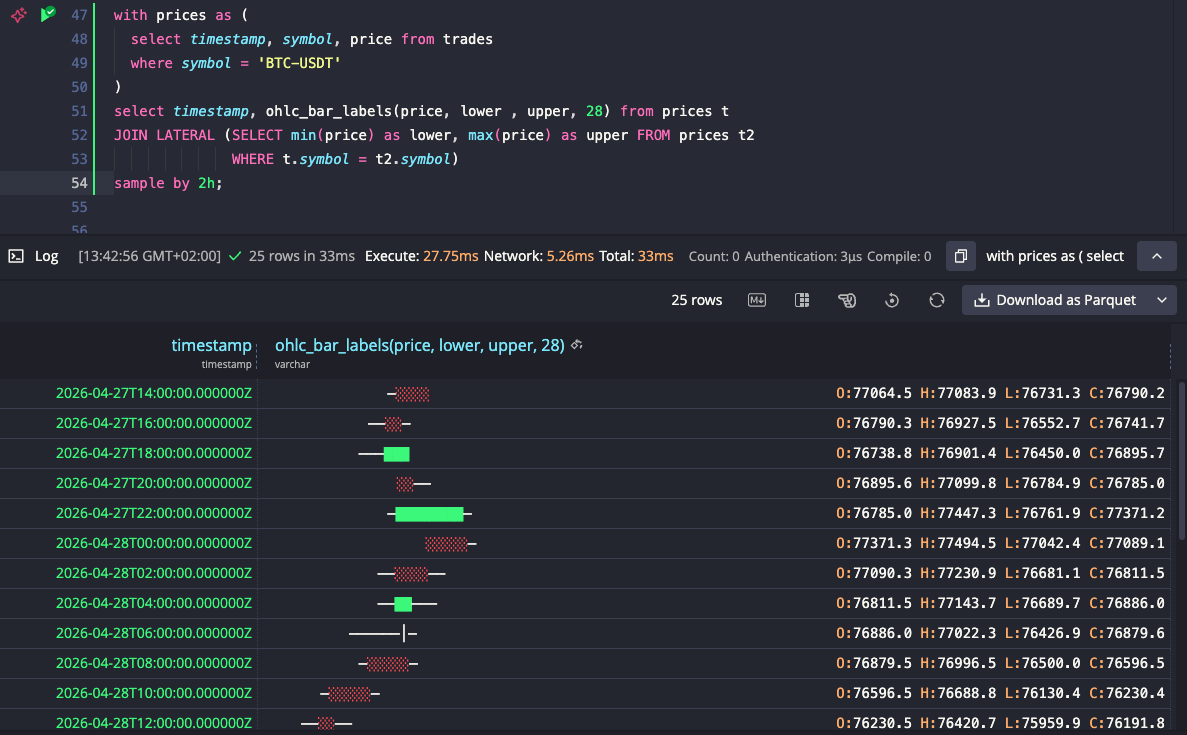Viewport: 1187px width, 735px height.
Task: Click line number 48 in the gutter
Action: pyautogui.click(x=79, y=39)
